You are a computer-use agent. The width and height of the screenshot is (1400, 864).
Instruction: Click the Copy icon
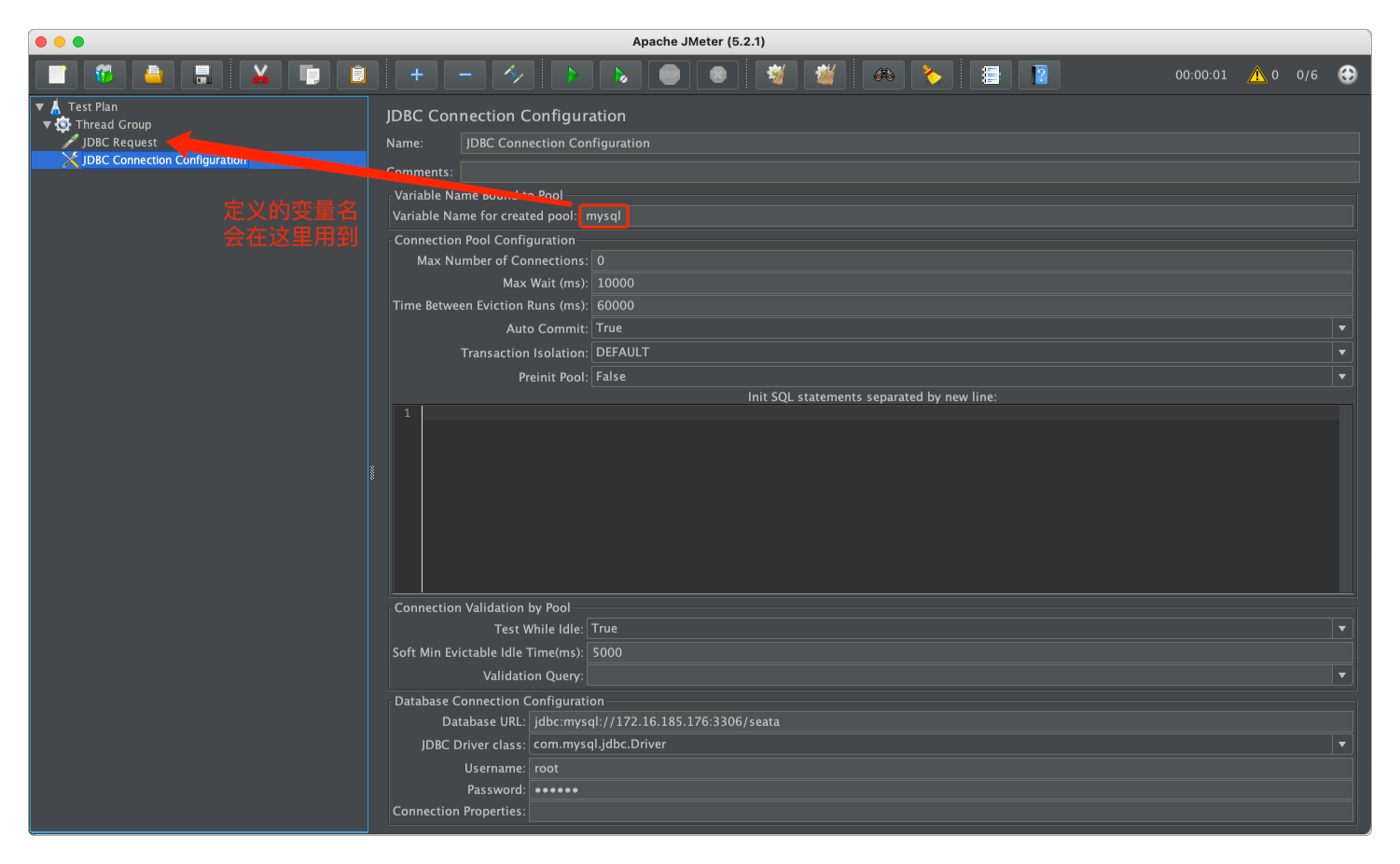(x=309, y=75)
